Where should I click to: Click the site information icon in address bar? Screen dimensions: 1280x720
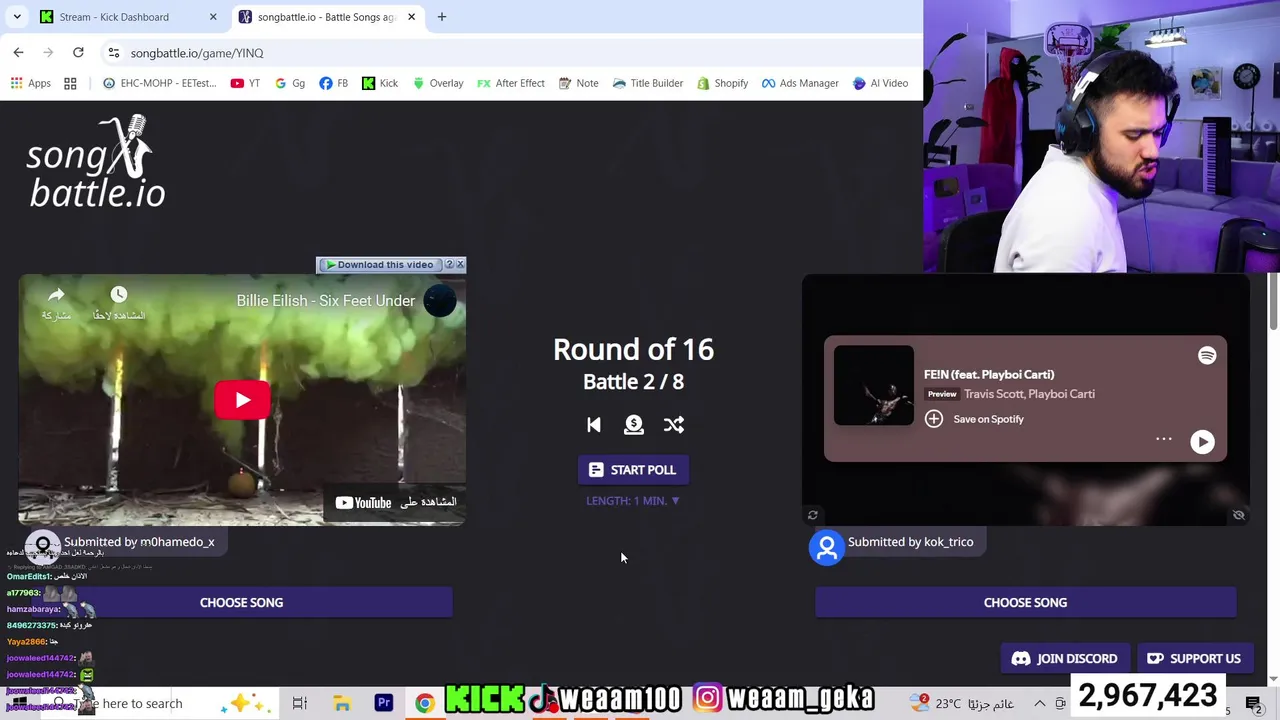tap(114, 53)
